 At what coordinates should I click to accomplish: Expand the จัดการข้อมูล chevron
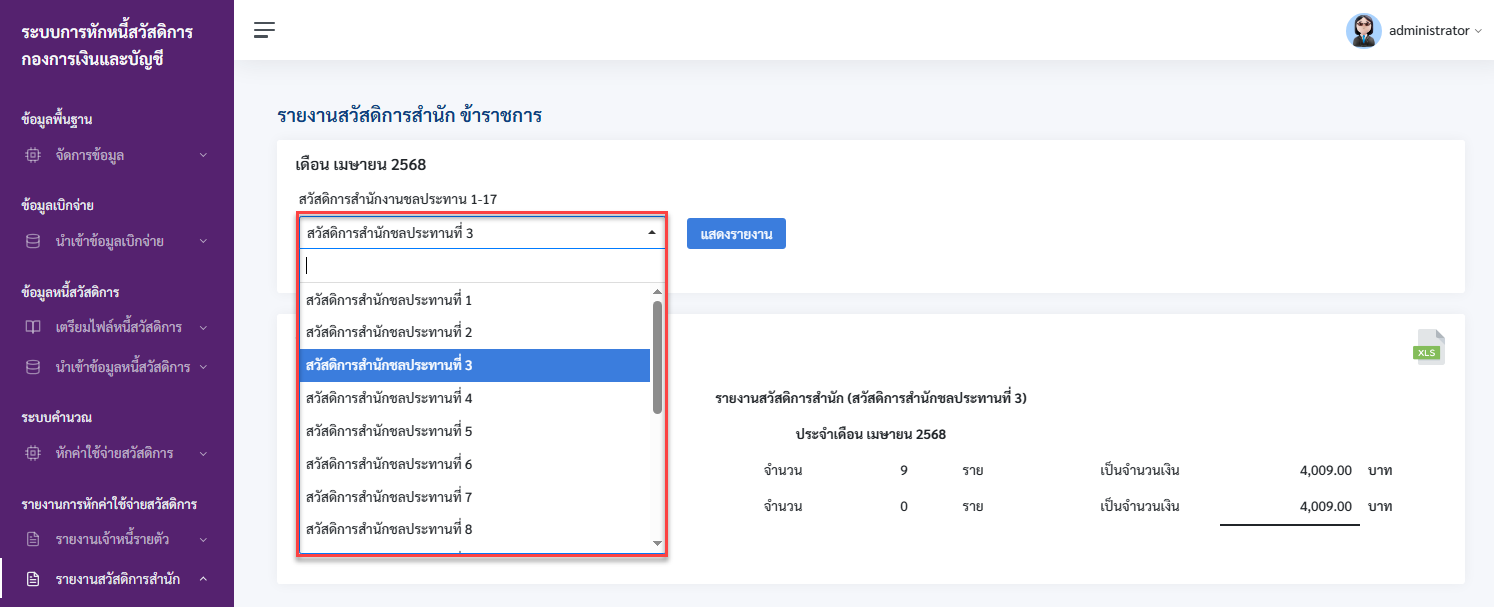pos(203,155)
